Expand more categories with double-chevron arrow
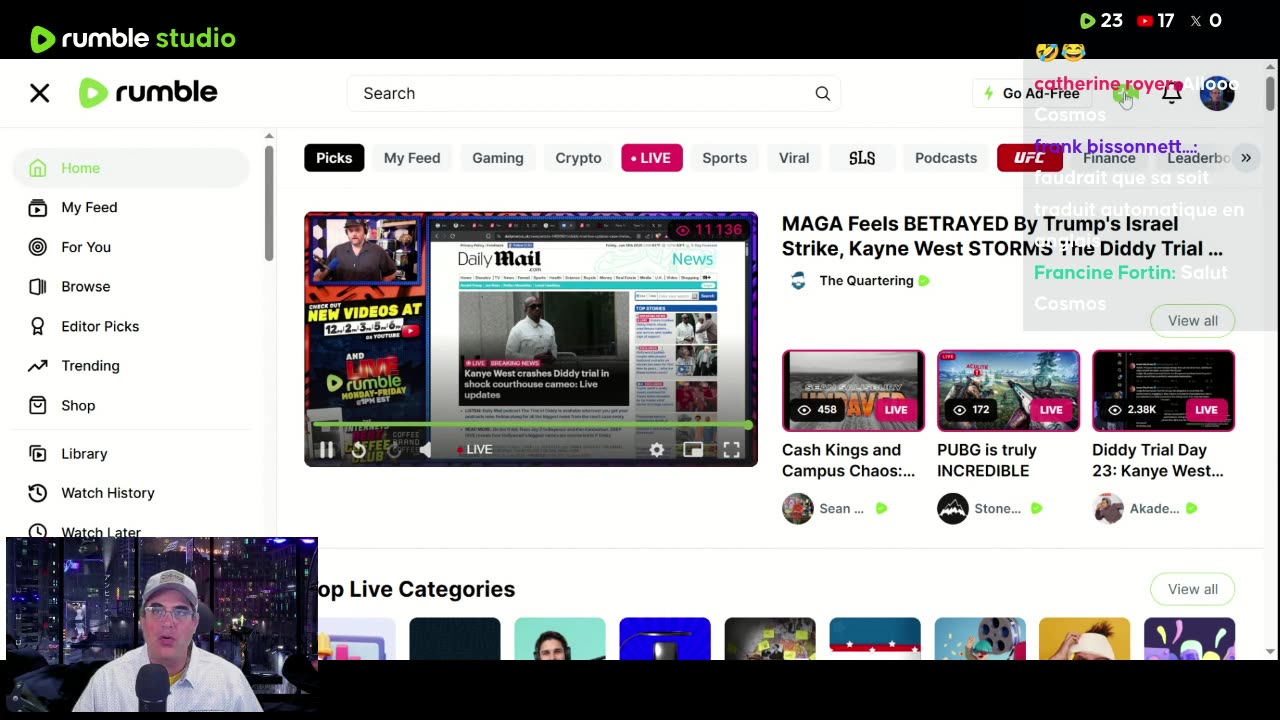The width and height of the screenshot is (1280, 720). pos(1246,158)
